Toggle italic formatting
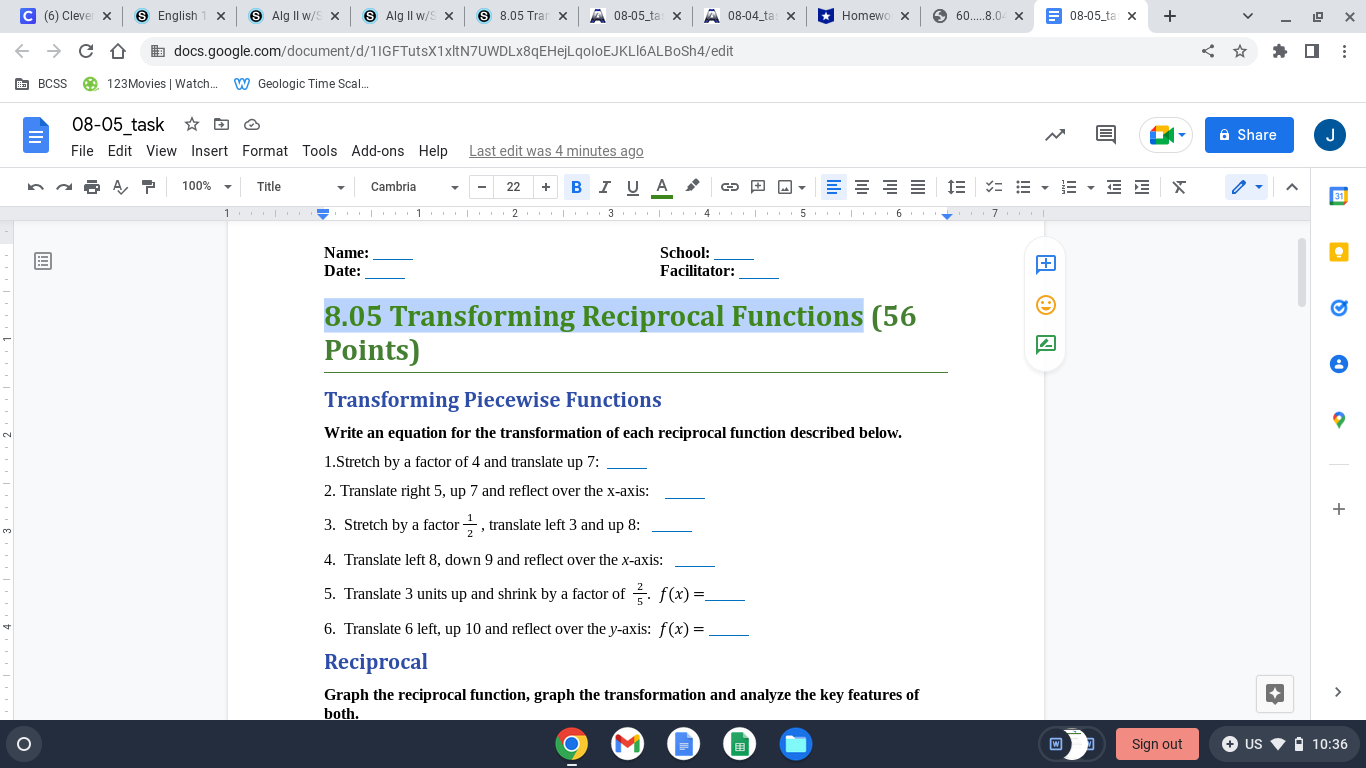Screen dimensions: 1366x768 (604, 187)
